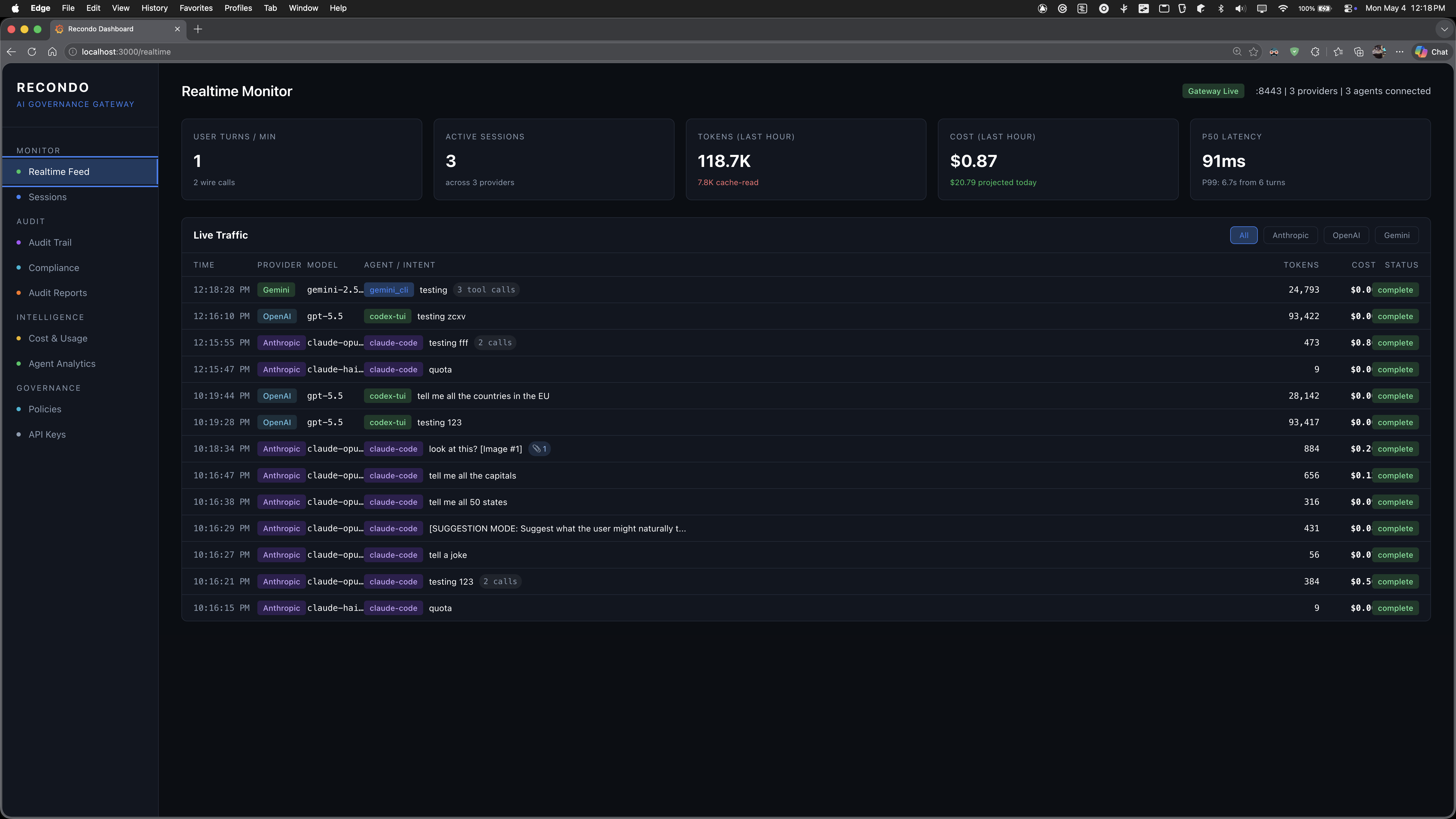Open Audit Reports in the sidebar
1456x819 pixels.
click(80, 293)
